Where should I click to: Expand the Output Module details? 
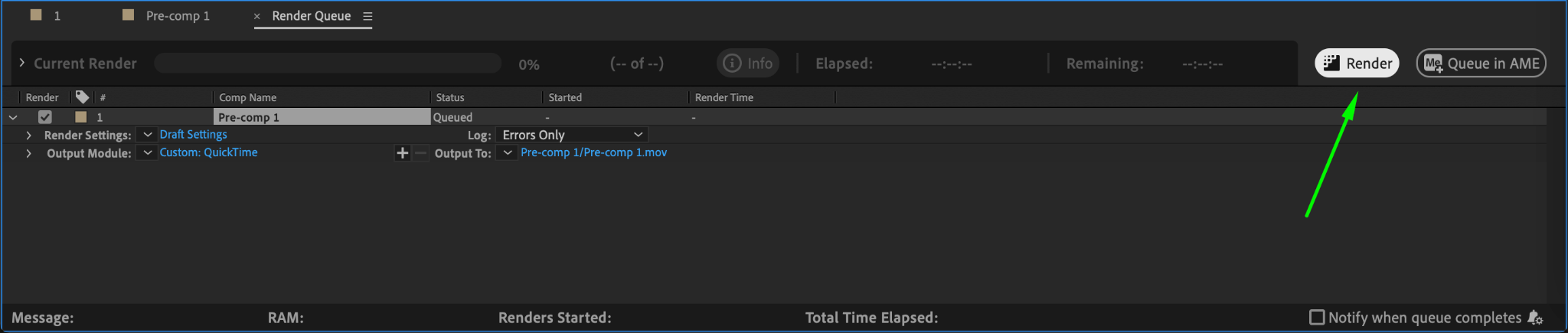[29, 153]
